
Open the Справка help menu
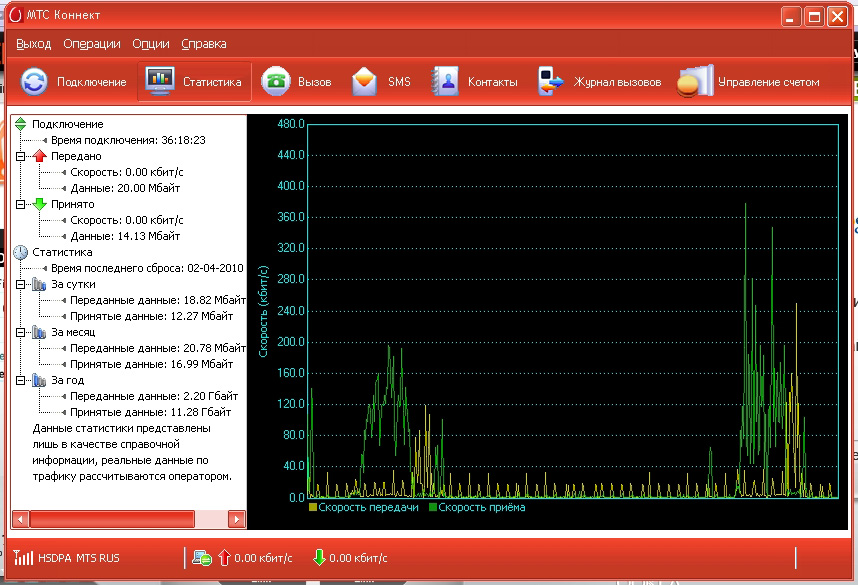click(x=204, y=44)
